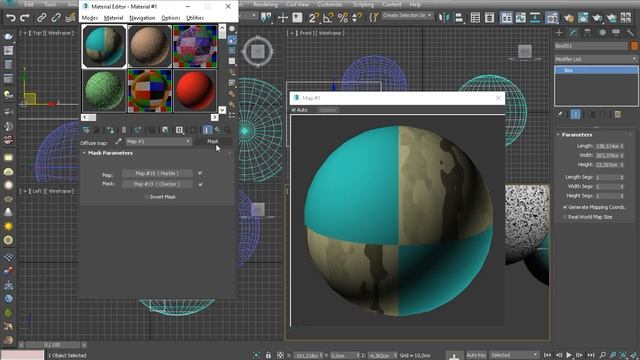Click the Mask map type button
This screenshot has width=640, height=360.
click(213, 142)
